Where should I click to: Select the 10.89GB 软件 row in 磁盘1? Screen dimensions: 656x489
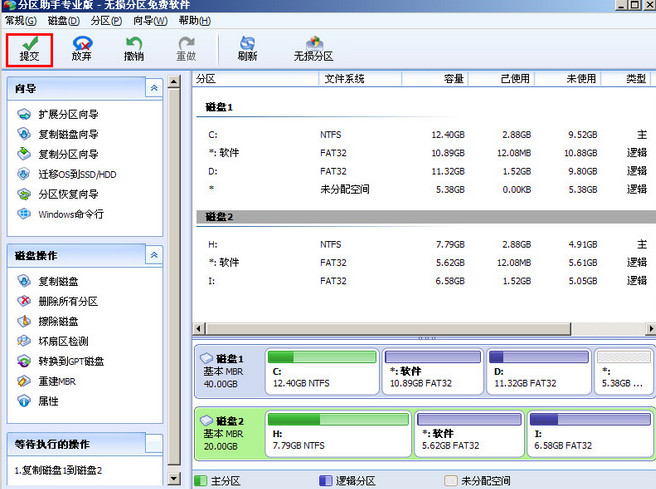tap(426, 153)
